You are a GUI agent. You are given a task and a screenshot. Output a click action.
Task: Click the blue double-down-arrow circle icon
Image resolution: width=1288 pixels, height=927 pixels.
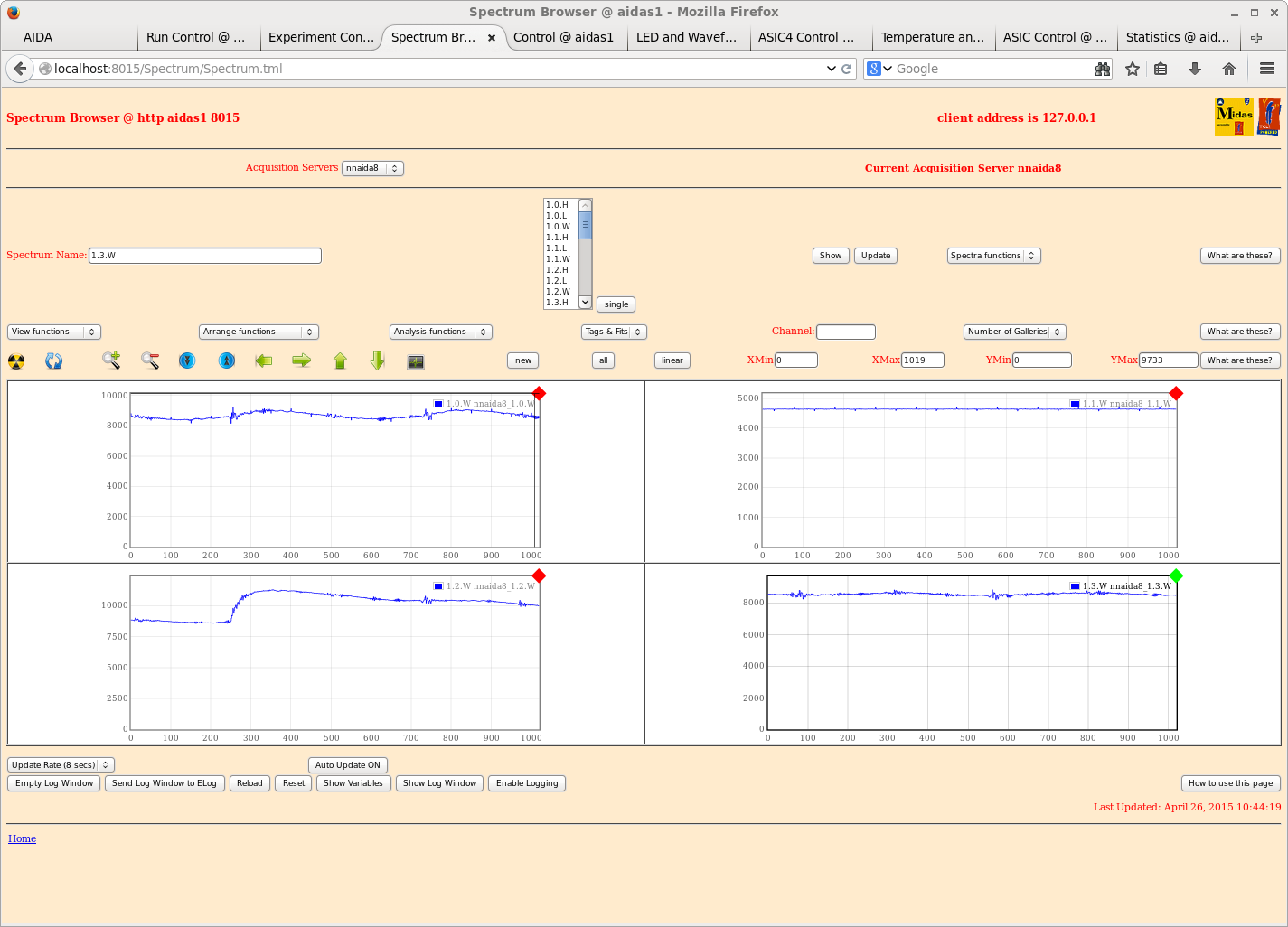187,360
